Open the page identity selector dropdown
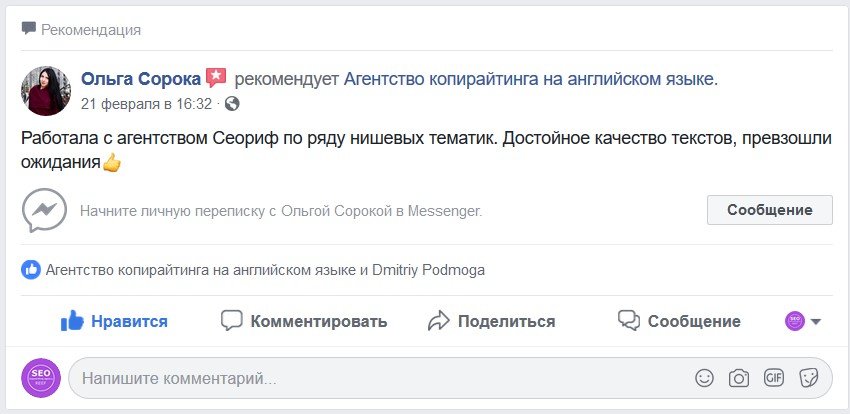Viewport: 850px width, 414px height. click(x=803, y=321)
